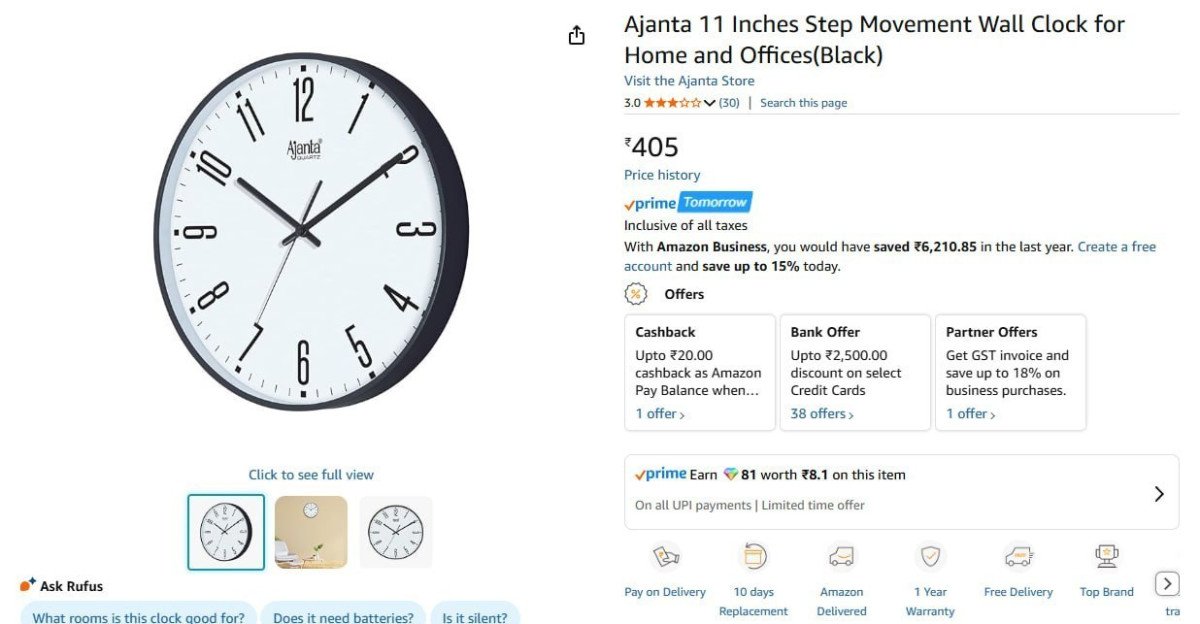Viewport: 1200px width, 624px height.
Task: Visit the Ajanta Store link
Action: [x=689, y=81]
